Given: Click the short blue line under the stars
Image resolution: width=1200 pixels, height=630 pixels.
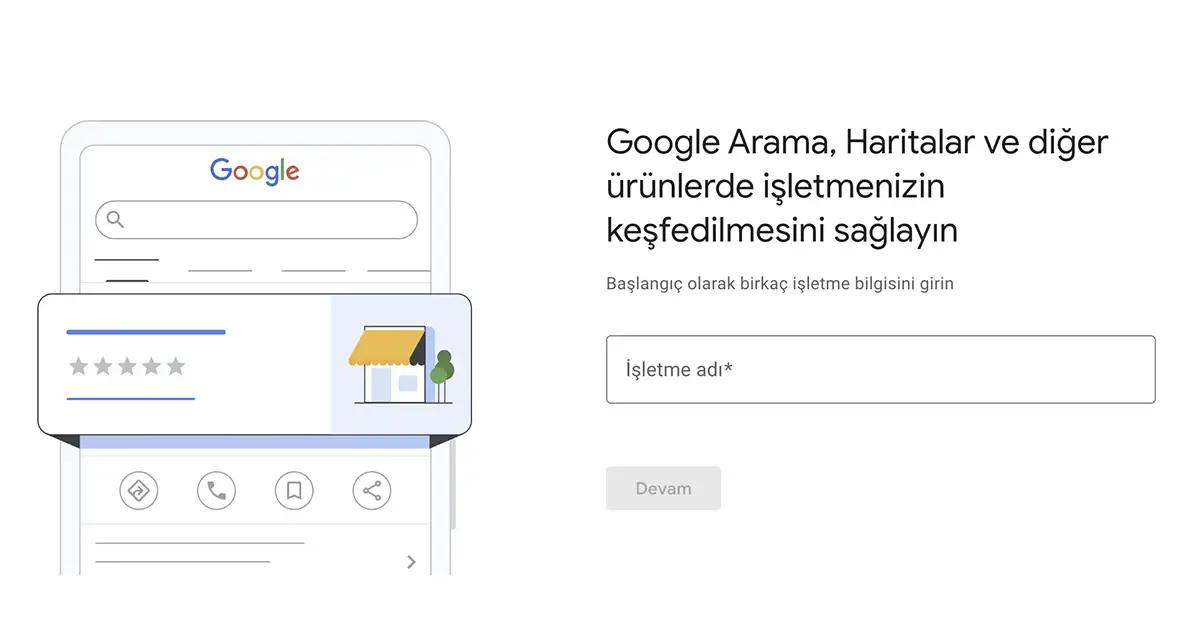Looking at the screenshot, I should [x=130, y=398].
